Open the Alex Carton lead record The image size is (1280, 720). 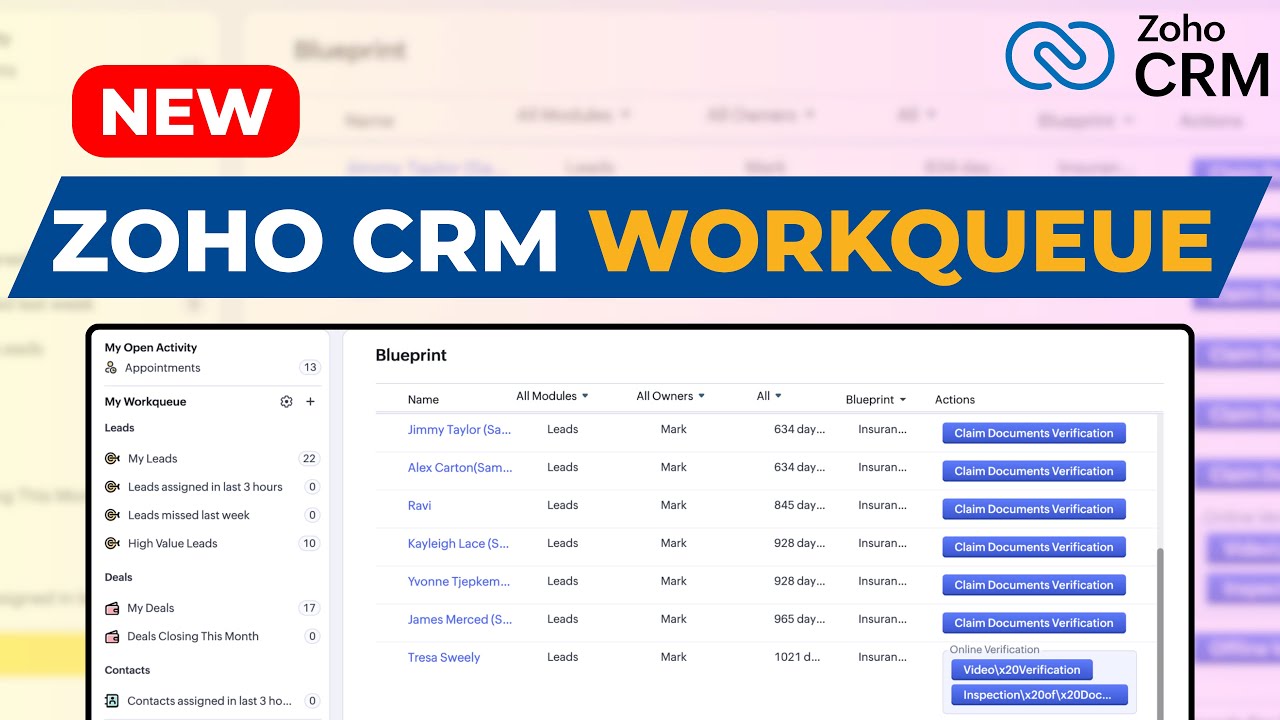tap(460, 468)
